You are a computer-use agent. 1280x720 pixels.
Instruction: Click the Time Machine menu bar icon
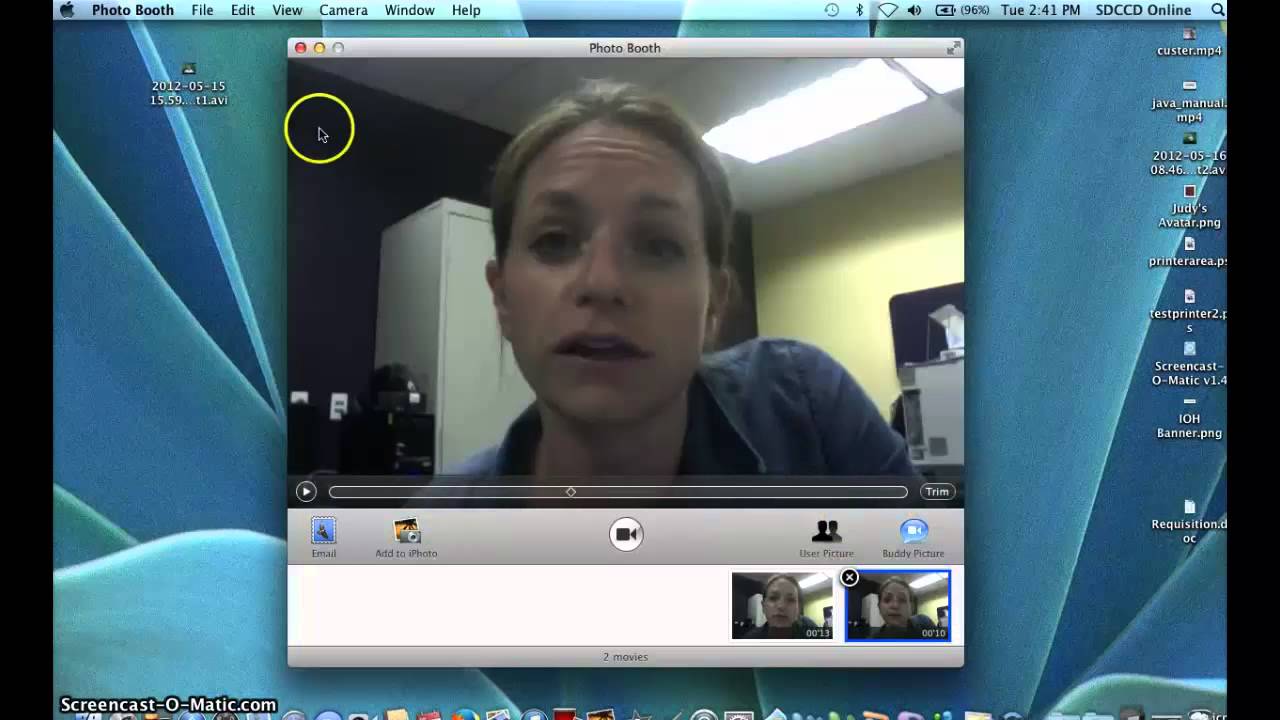coord(832,10)
